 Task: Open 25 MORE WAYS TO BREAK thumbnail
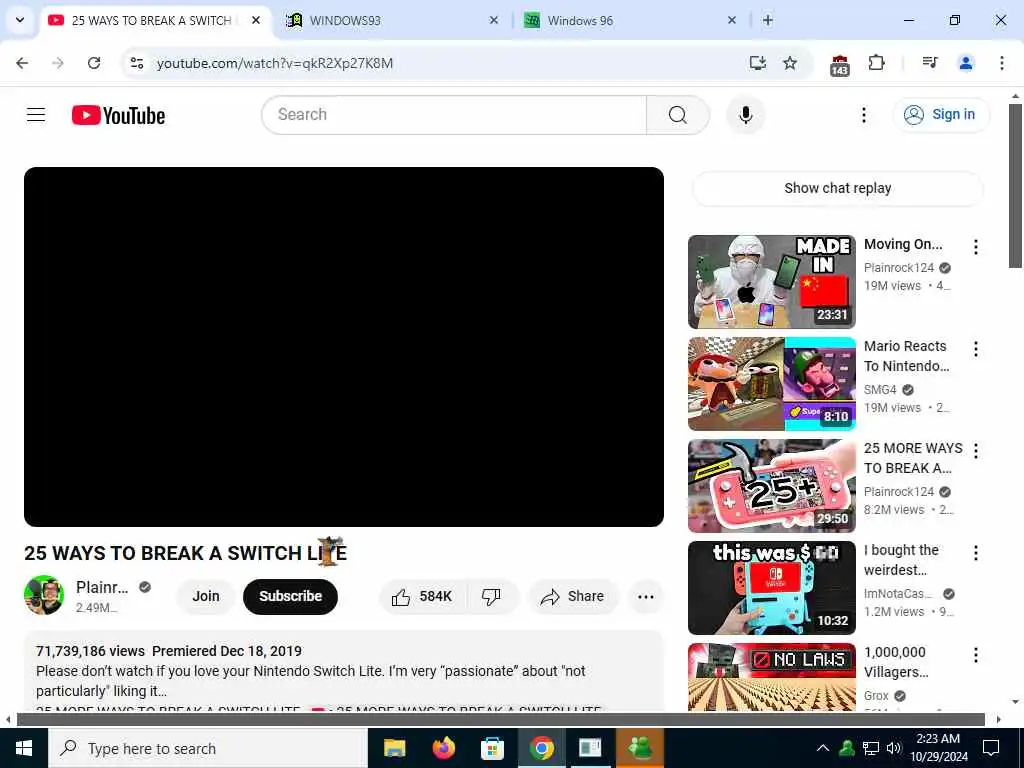tap(771, 486)
